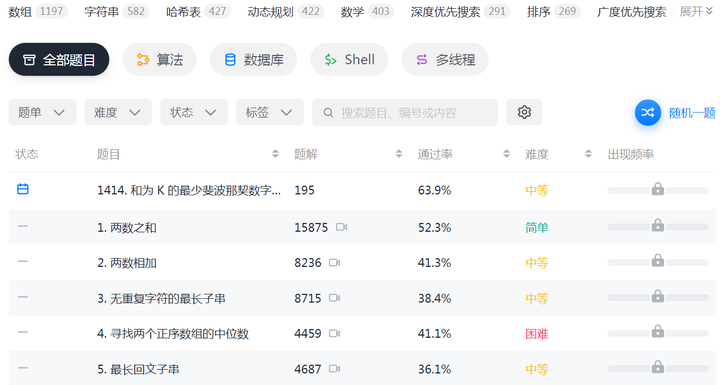Toggle sorting on 题解 column
Viewport: 720px width, 385px height.
click(x=399, y=154)
